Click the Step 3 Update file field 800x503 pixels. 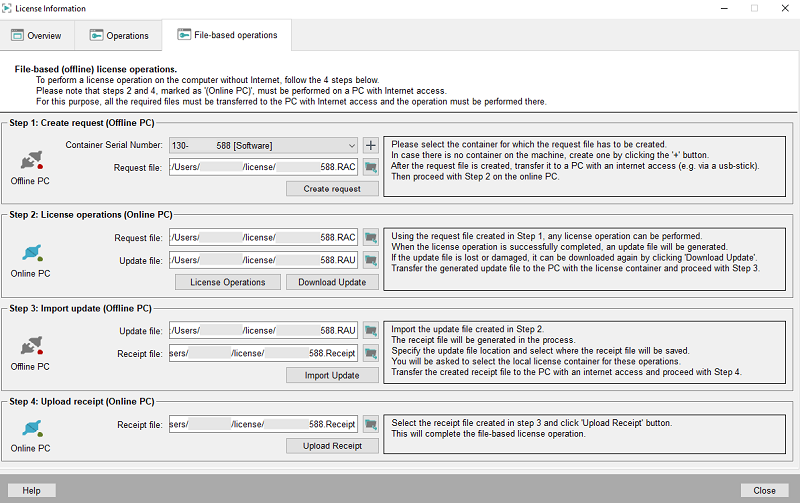coord(263,331)
